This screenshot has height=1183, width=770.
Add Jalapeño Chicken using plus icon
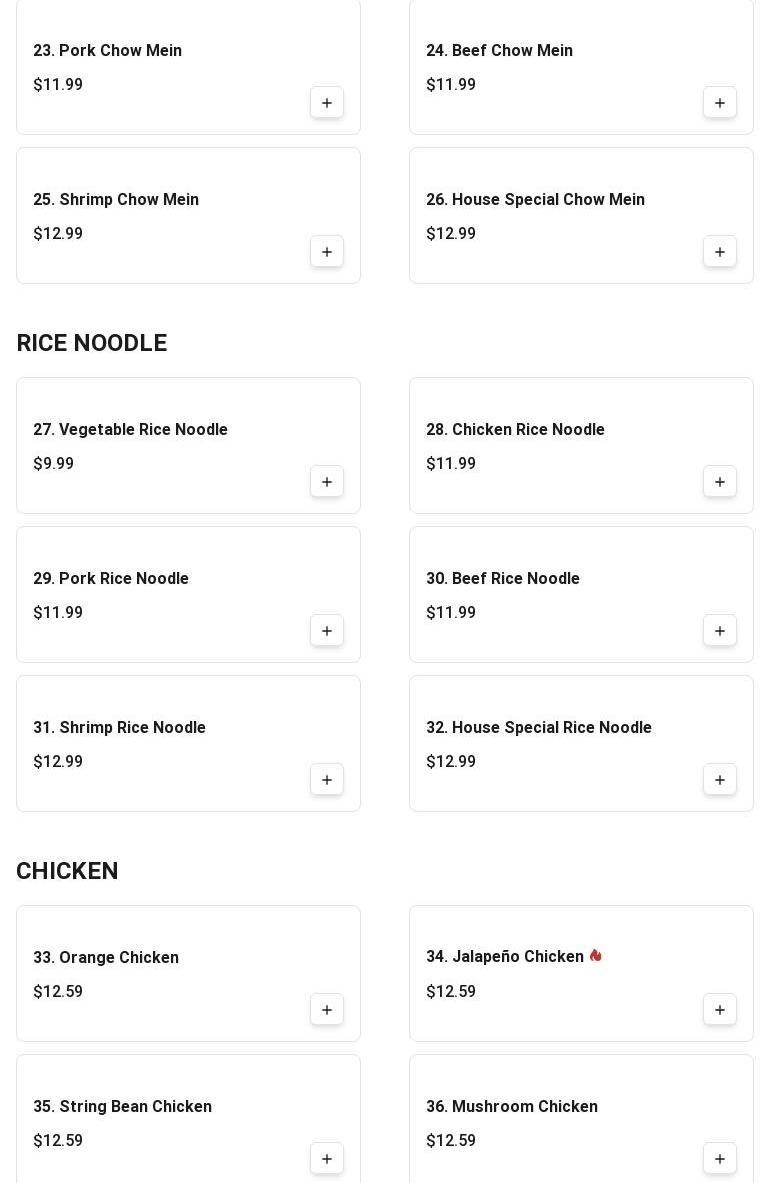point(719,1009)
